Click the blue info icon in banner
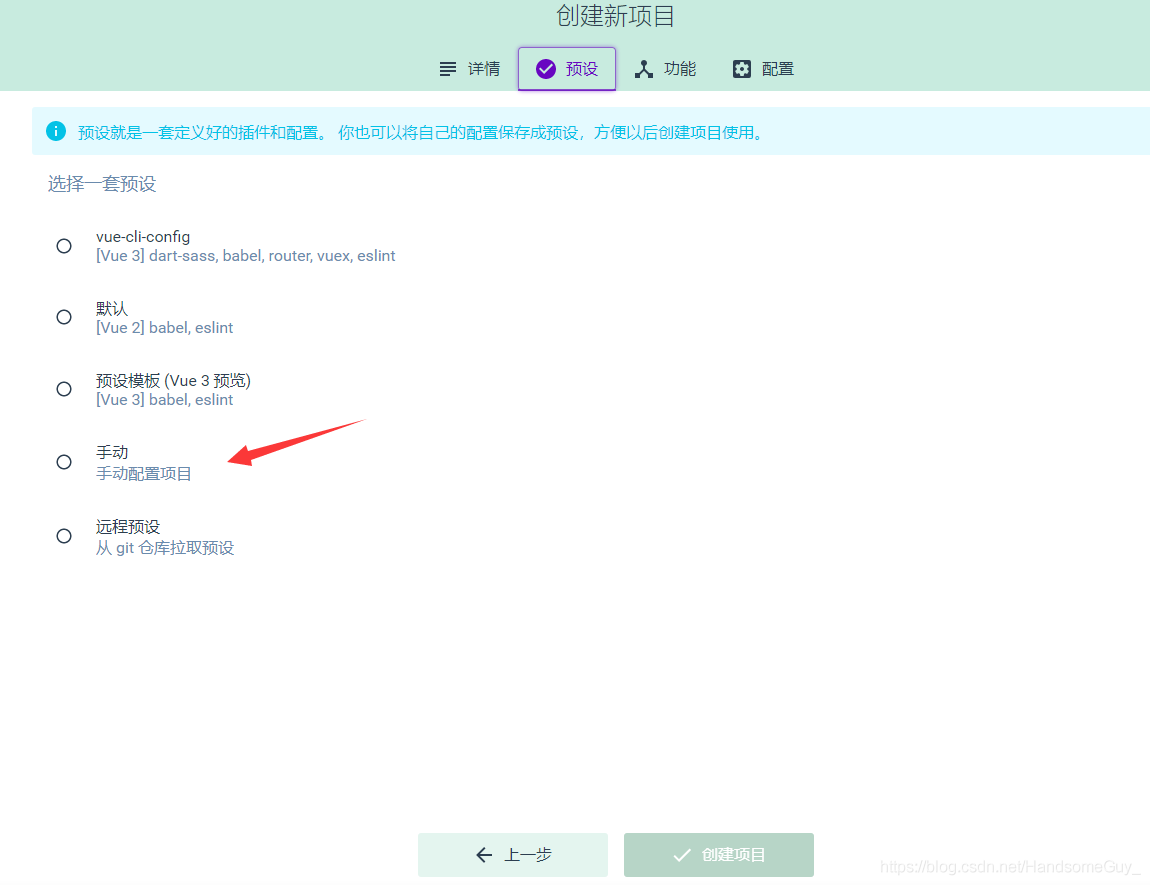 (56, 131)
